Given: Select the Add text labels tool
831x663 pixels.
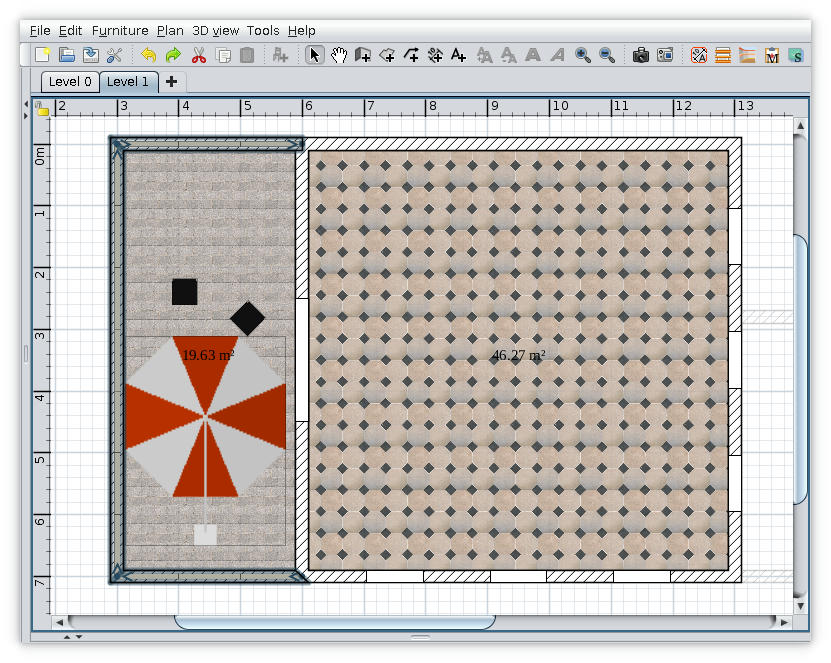Looking at the screenshot, I should (x=458, y=55).
